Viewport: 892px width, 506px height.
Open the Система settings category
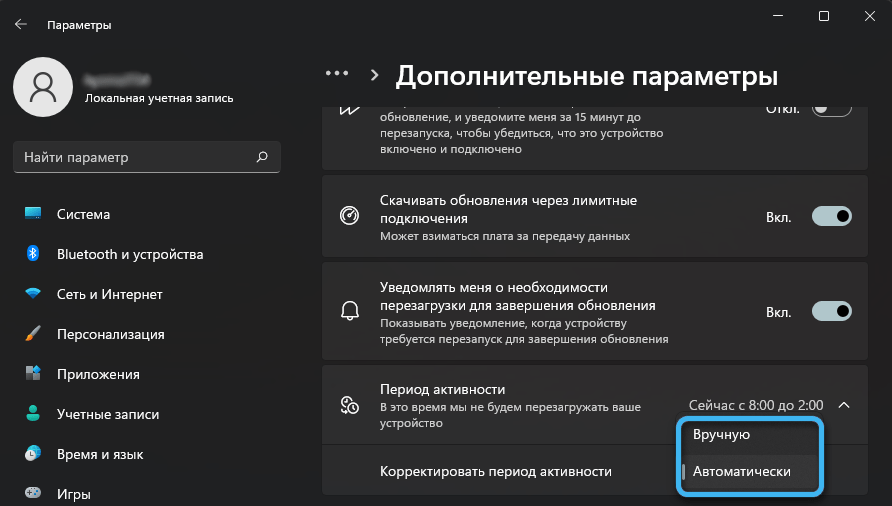[83, 214]
